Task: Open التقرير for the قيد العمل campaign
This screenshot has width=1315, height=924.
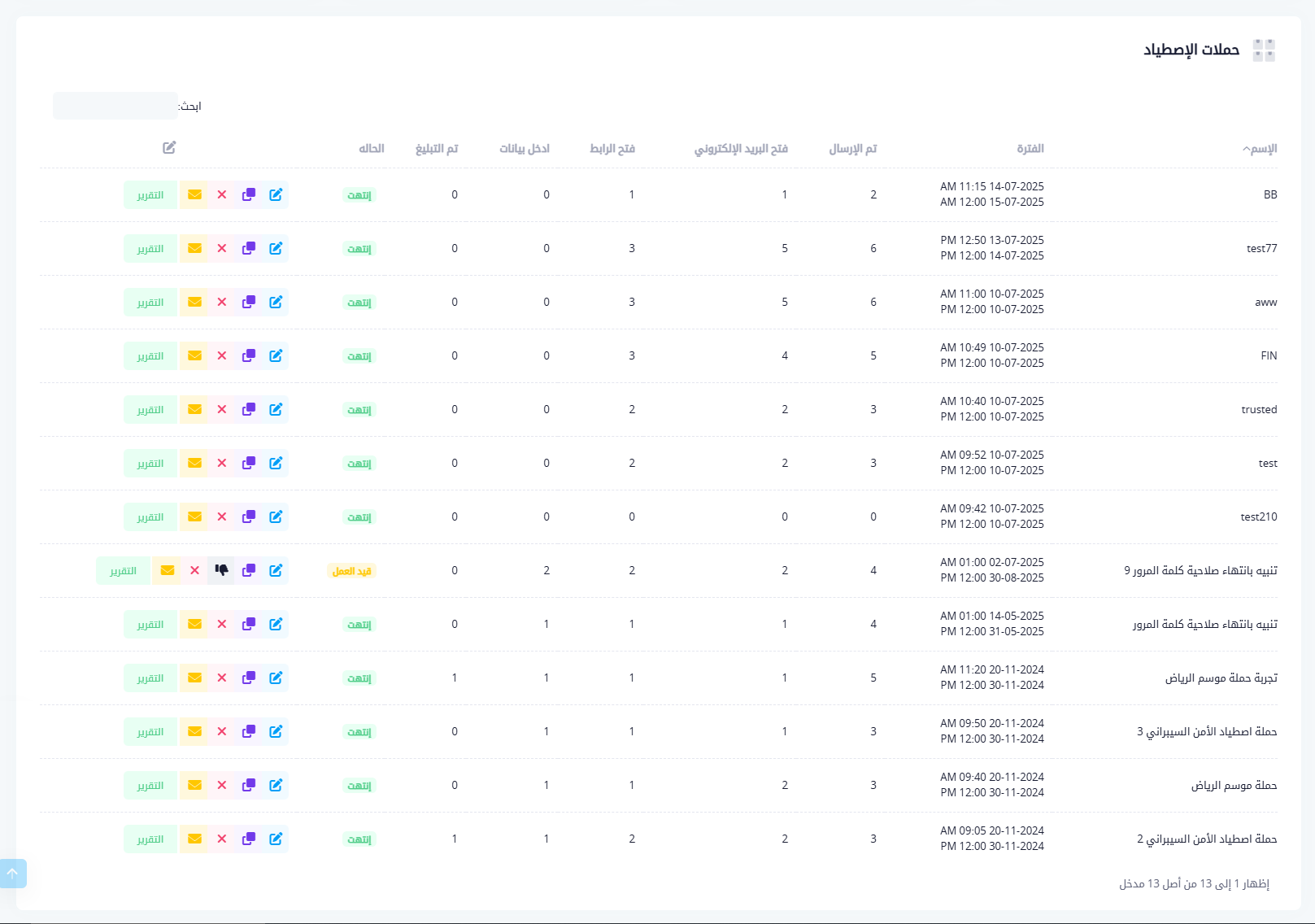Action: click(124, 571)
